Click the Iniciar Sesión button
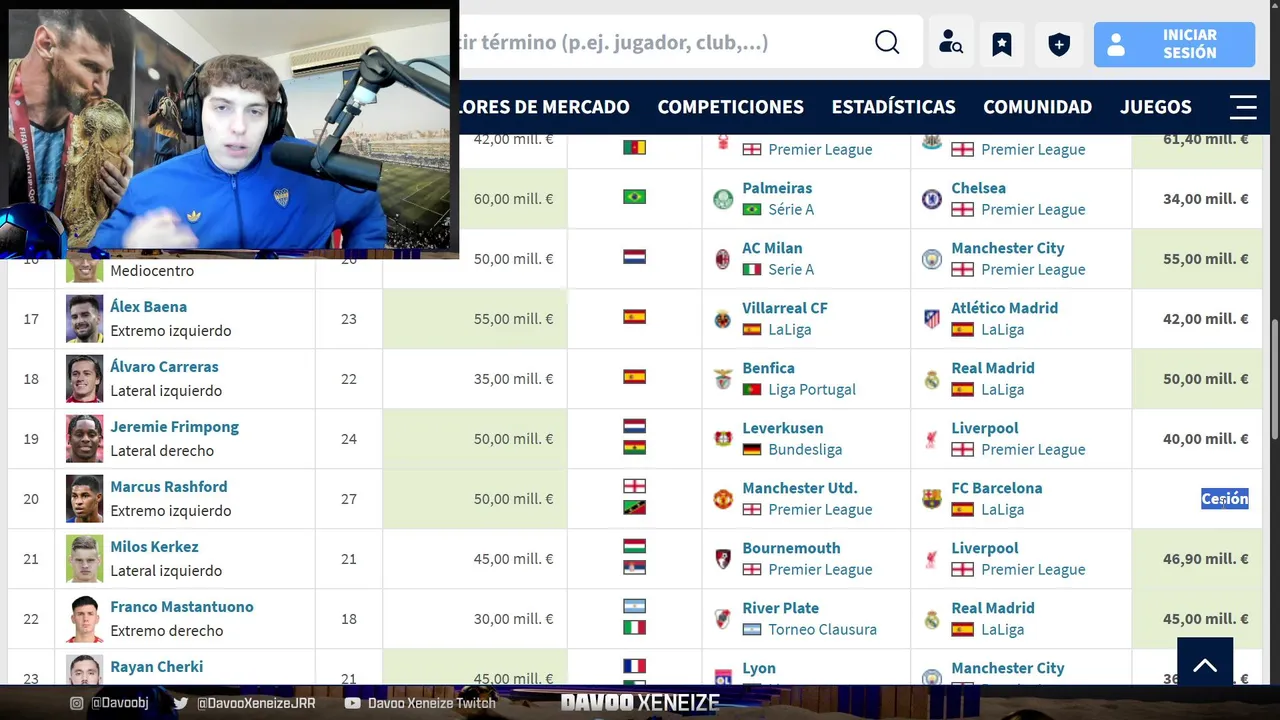 [x=1174, y=44]
